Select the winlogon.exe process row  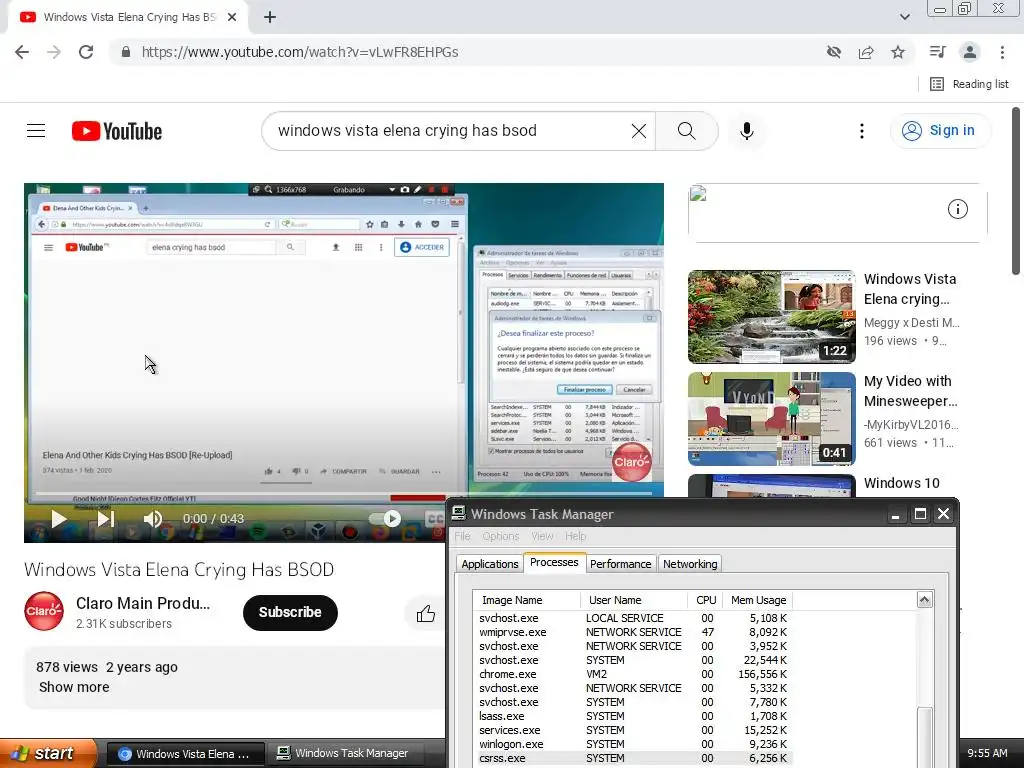(633, 744)
